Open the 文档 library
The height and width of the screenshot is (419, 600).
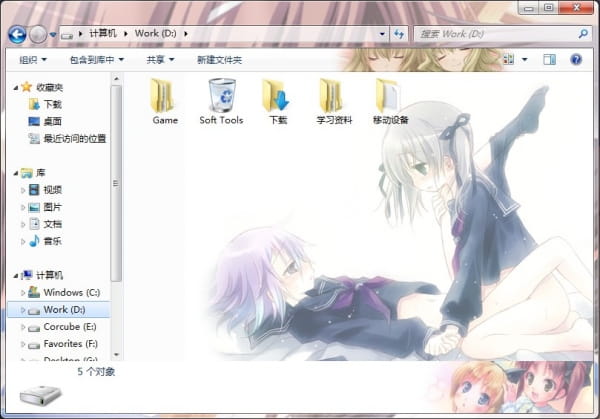[52, 224]
